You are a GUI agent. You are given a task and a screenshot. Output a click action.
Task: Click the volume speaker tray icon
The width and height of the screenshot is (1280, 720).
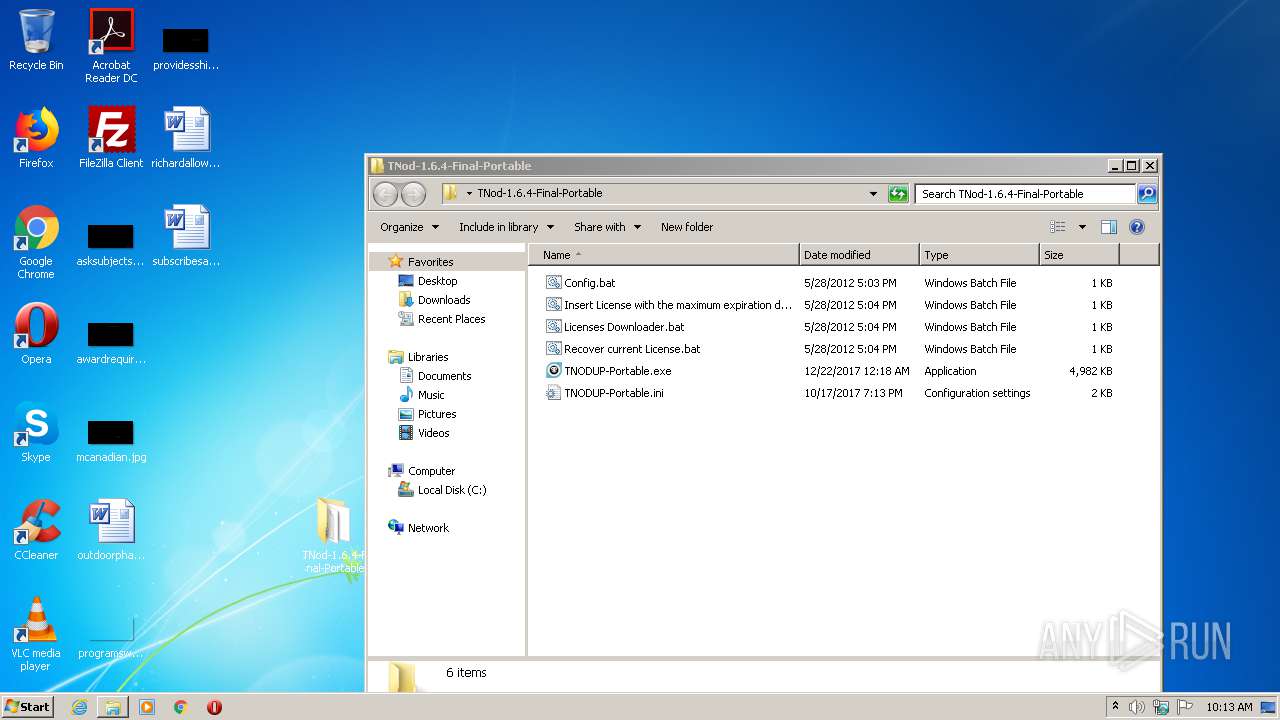click(x=1137, y=707)
